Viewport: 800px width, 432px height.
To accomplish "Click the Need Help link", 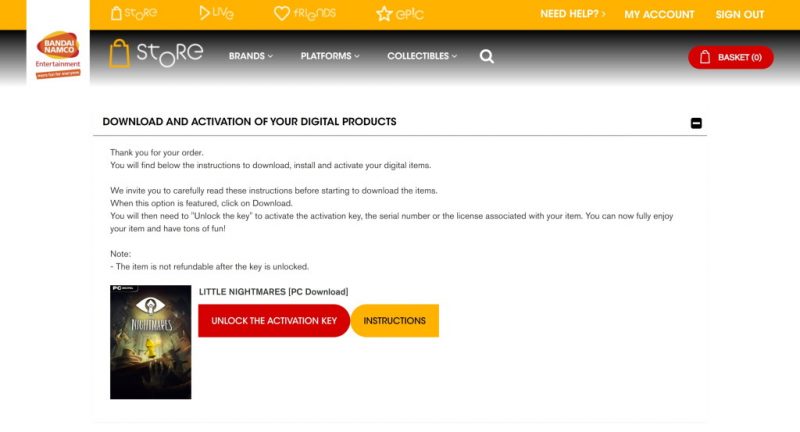I will [x=572, y=14].
